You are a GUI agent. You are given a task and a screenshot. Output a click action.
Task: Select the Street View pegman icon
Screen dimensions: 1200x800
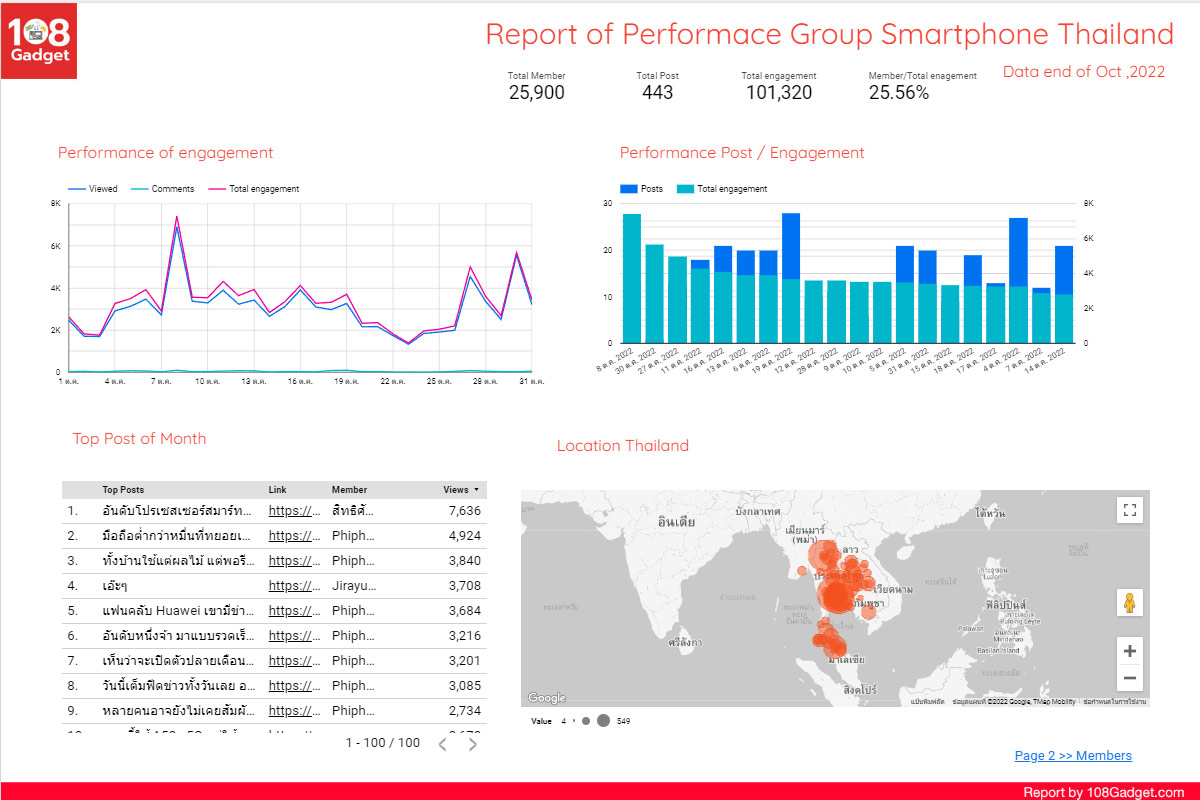1130,603
